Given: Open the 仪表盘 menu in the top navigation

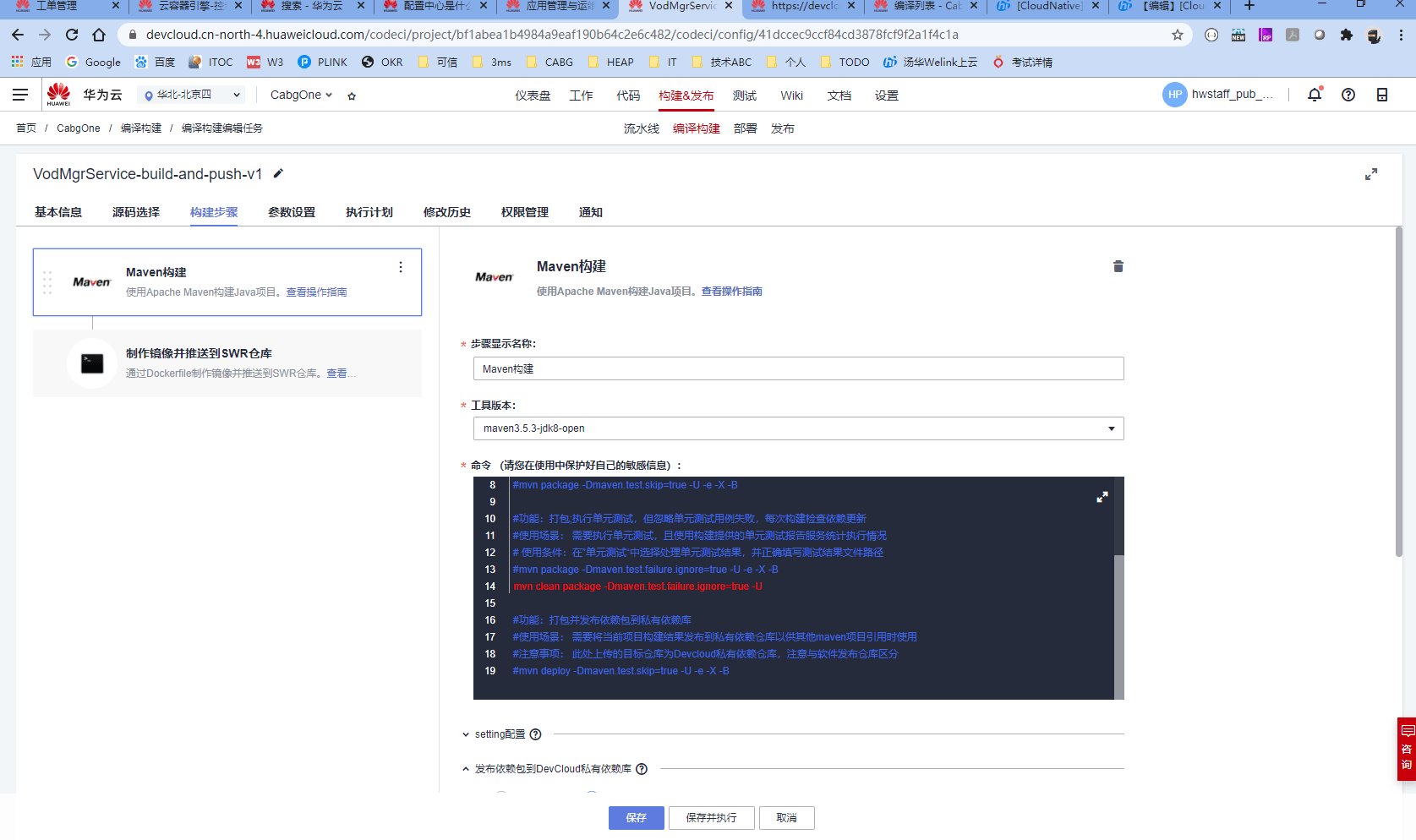Looking at the screenshot, I should tap(533, 95).
